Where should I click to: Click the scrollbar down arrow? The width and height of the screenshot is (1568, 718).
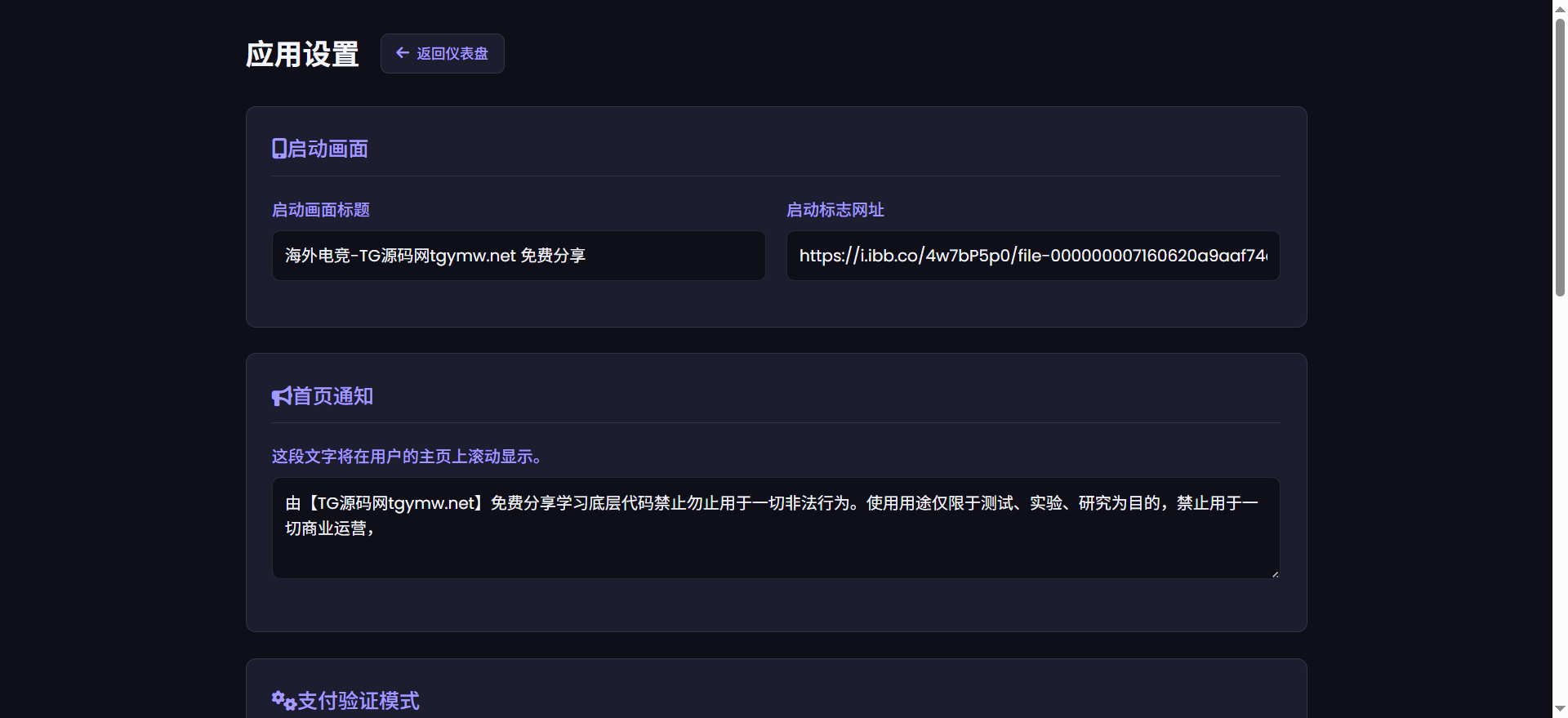[1560, 709]
